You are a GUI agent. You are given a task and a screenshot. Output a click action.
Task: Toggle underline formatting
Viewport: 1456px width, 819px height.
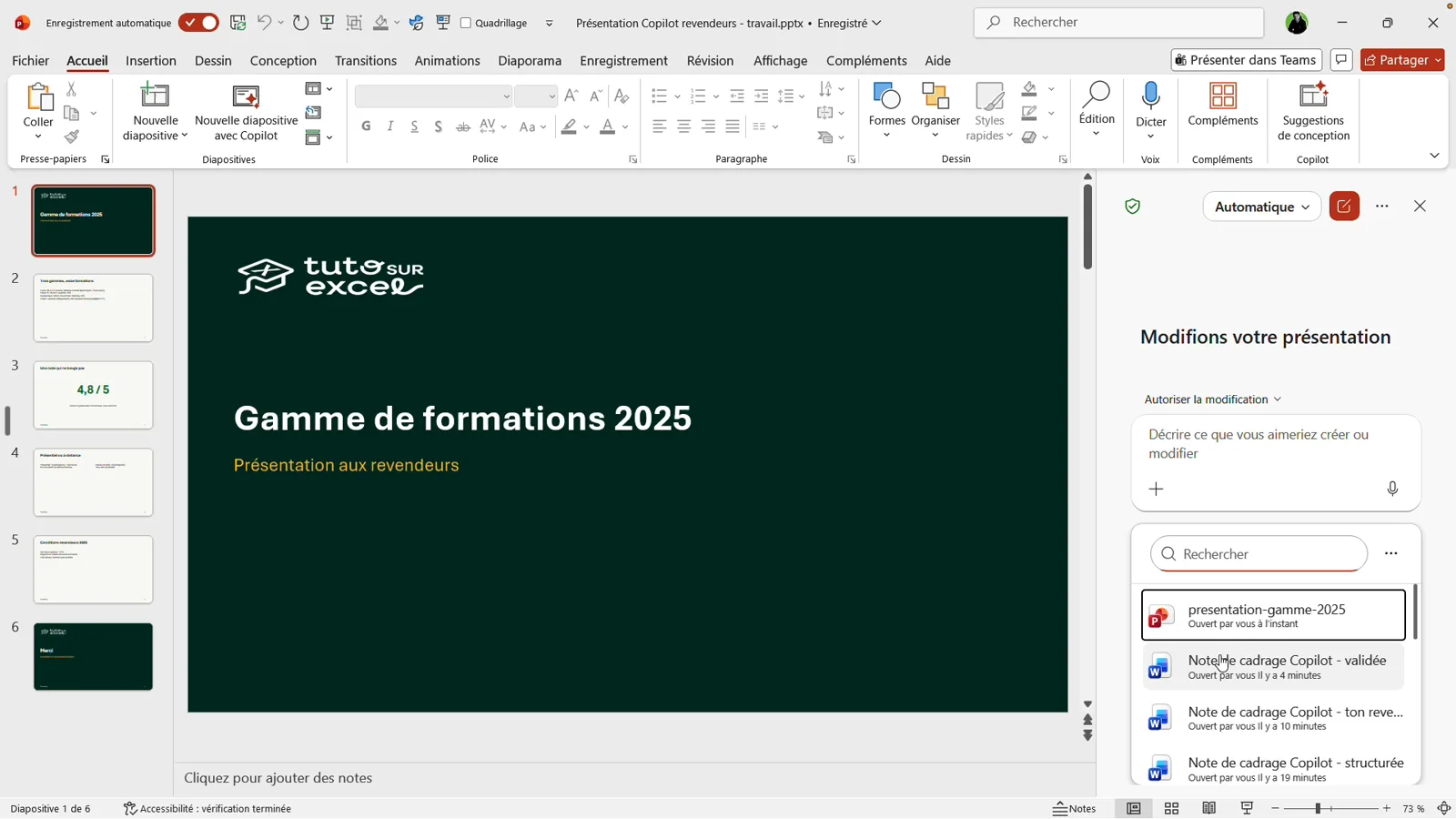tap(414, 126)
